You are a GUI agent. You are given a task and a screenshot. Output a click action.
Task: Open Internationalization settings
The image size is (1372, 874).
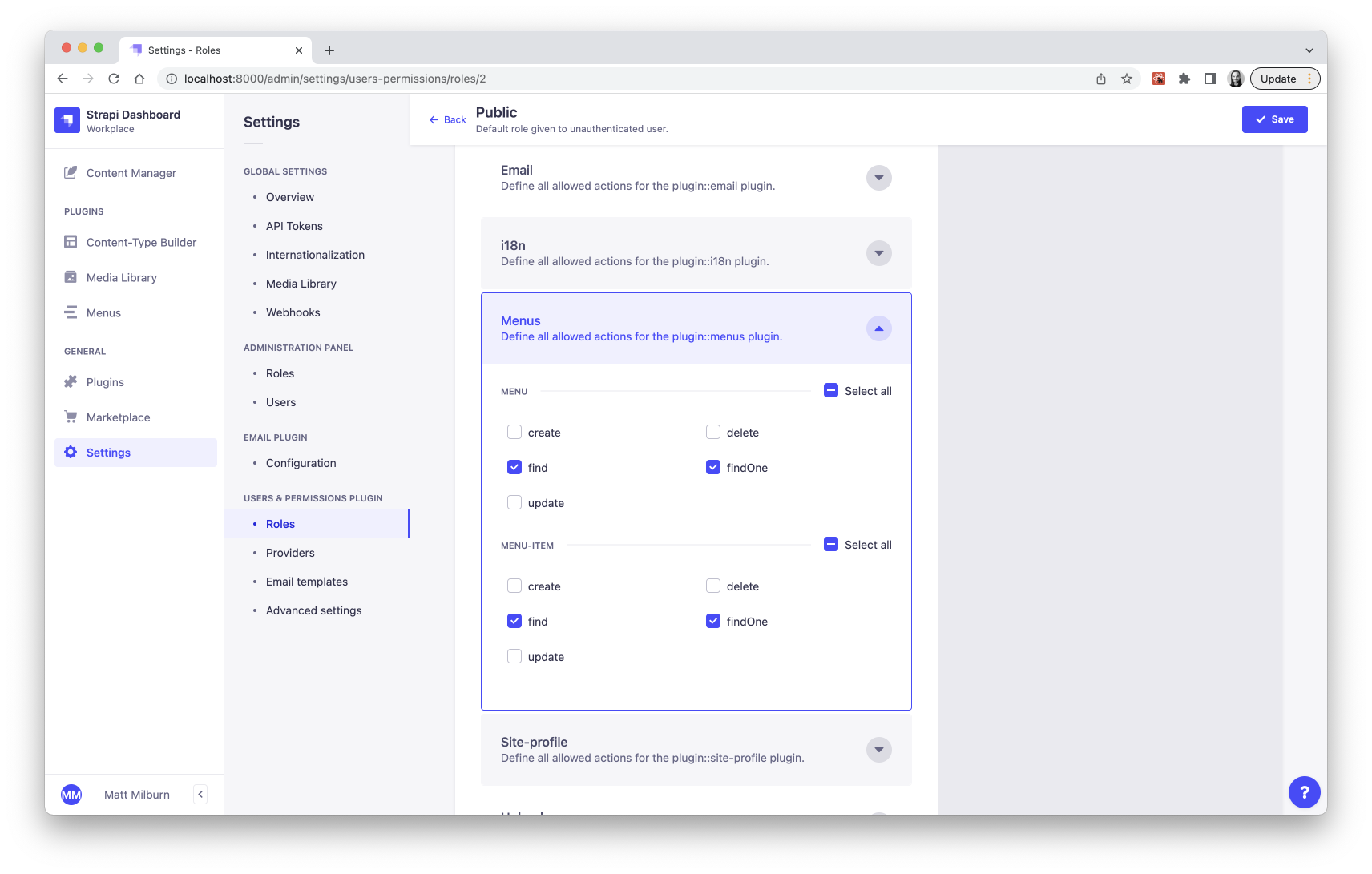315,255
